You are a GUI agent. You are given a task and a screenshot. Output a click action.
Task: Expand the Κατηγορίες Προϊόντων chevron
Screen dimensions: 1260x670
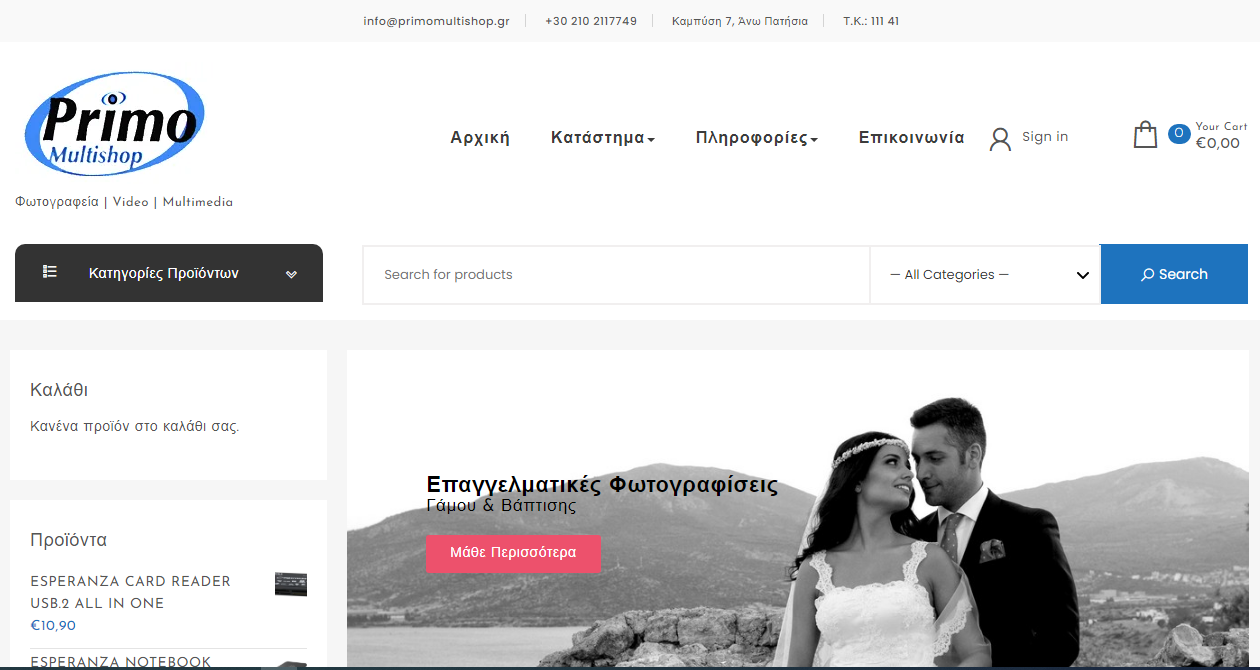(291, 274)
